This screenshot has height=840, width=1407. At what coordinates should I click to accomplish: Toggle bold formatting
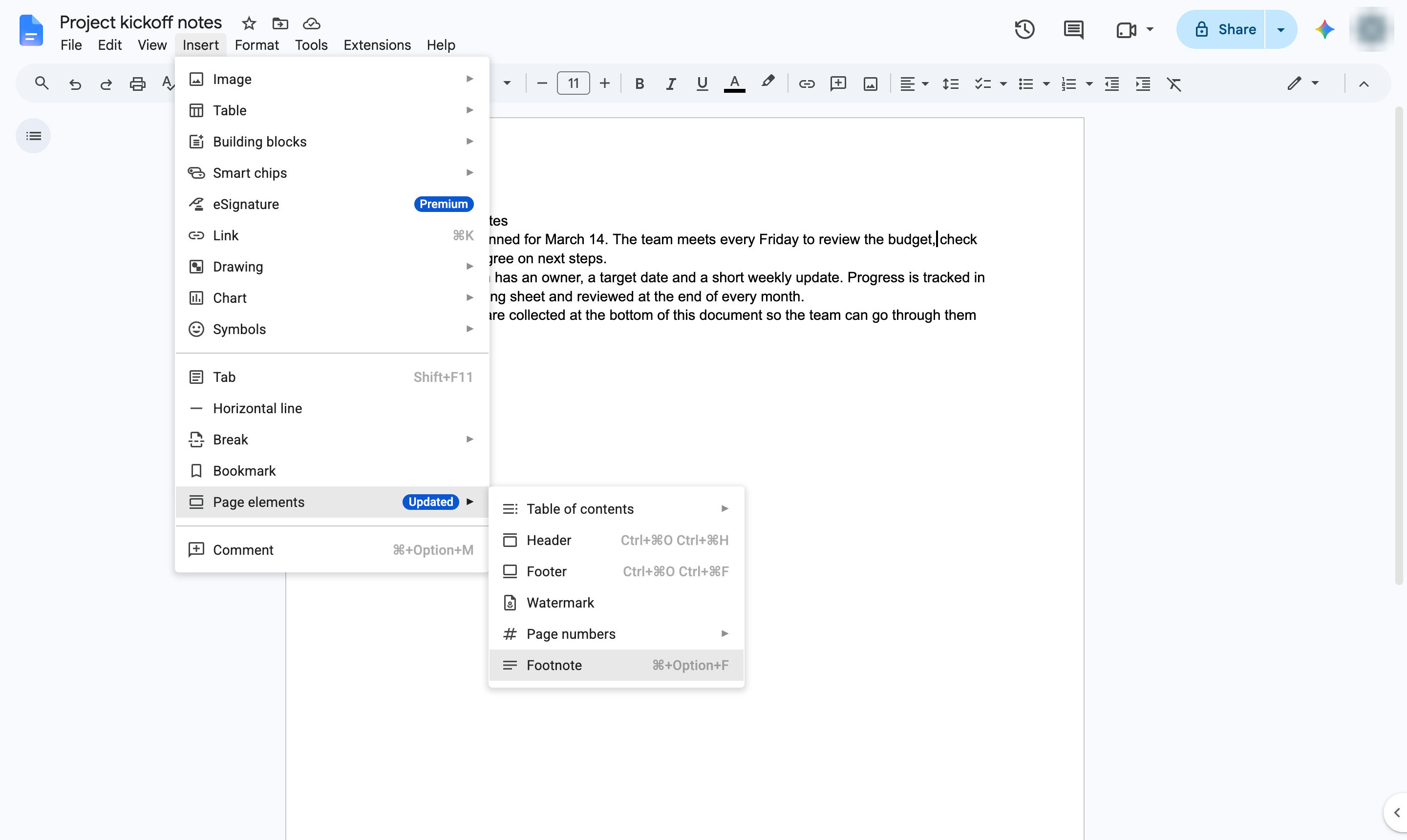pyautogui.click(x=639, y=84)
